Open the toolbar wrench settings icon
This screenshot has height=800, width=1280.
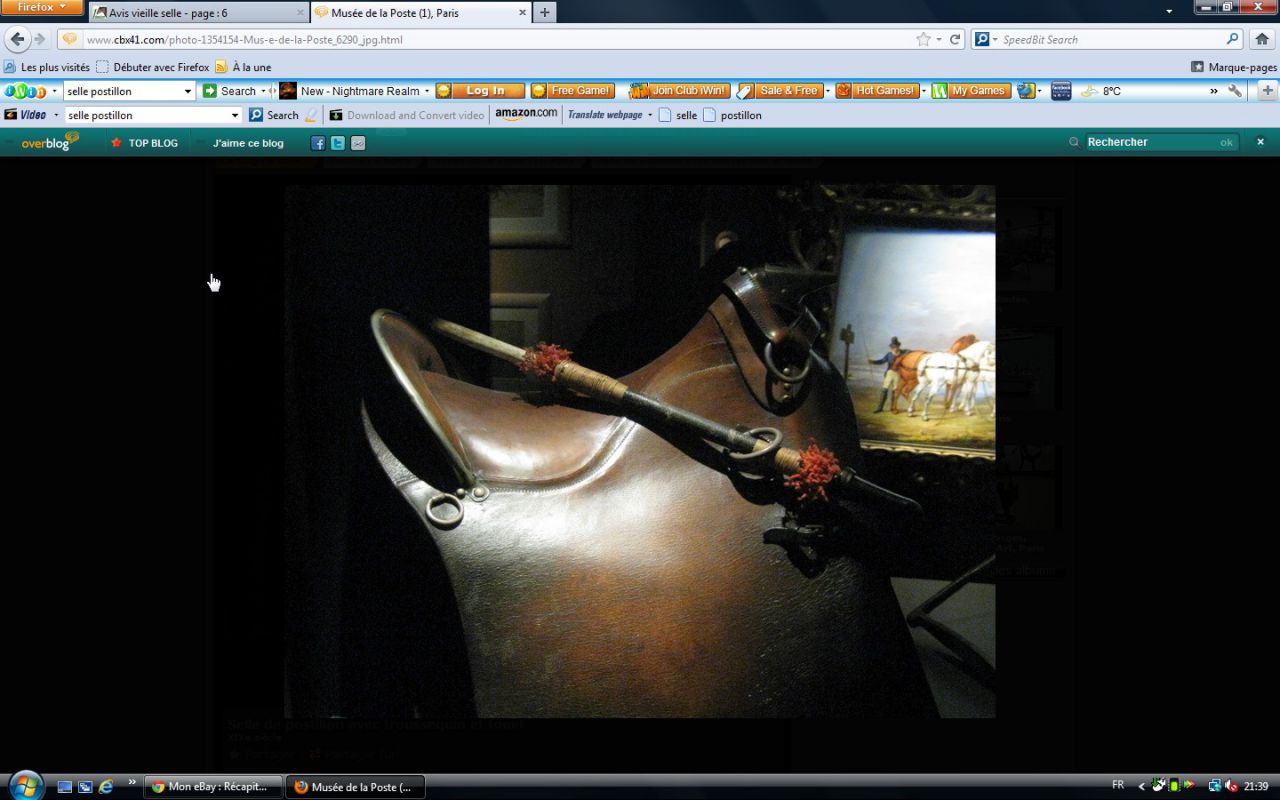click(x=1235, y=91)
